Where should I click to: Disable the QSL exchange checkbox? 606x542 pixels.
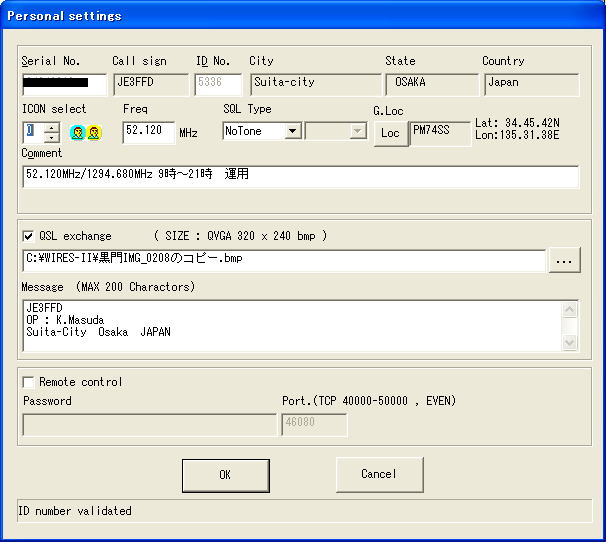[28, 237]
